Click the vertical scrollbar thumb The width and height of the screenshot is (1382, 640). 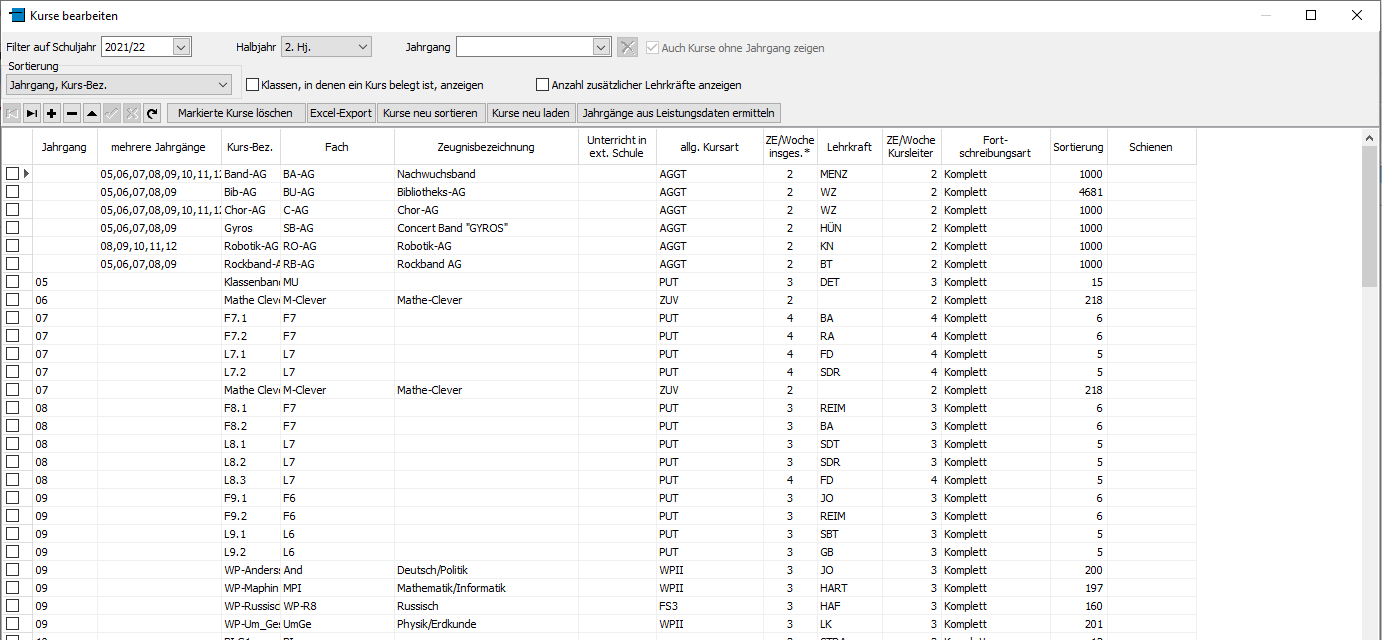[1370, 215]
